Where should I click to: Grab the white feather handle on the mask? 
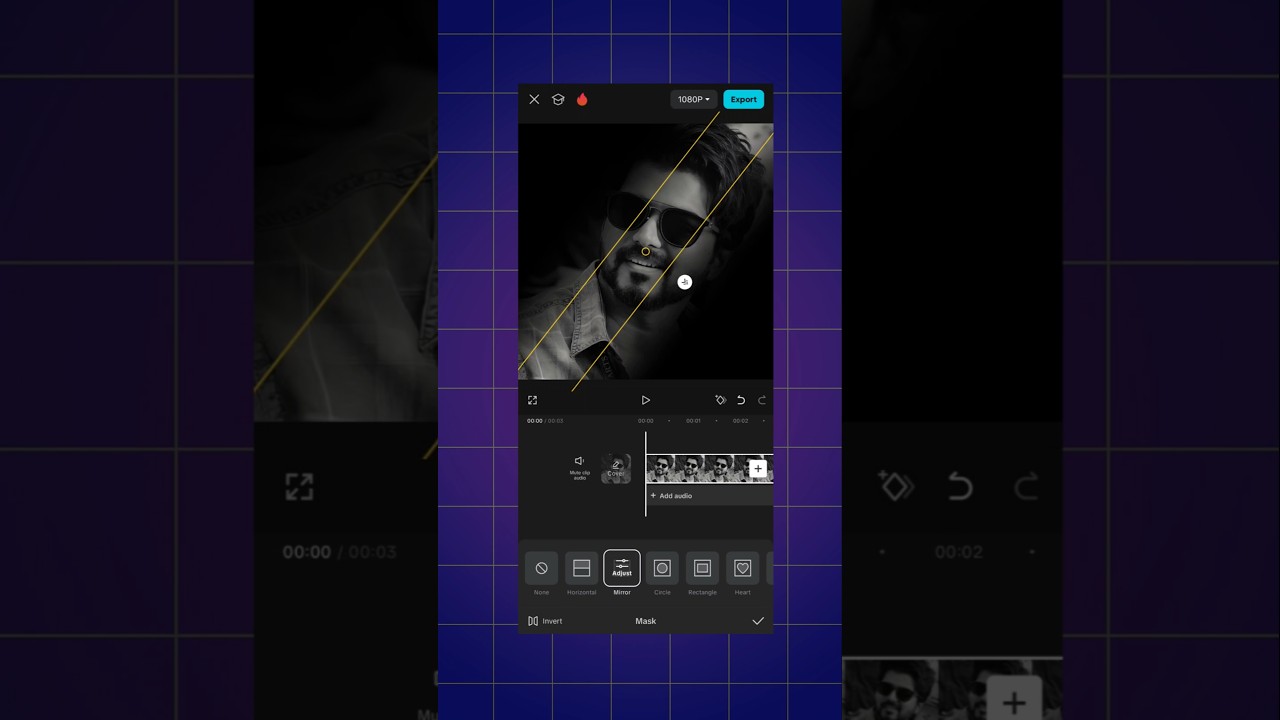(x=684, y=282)
